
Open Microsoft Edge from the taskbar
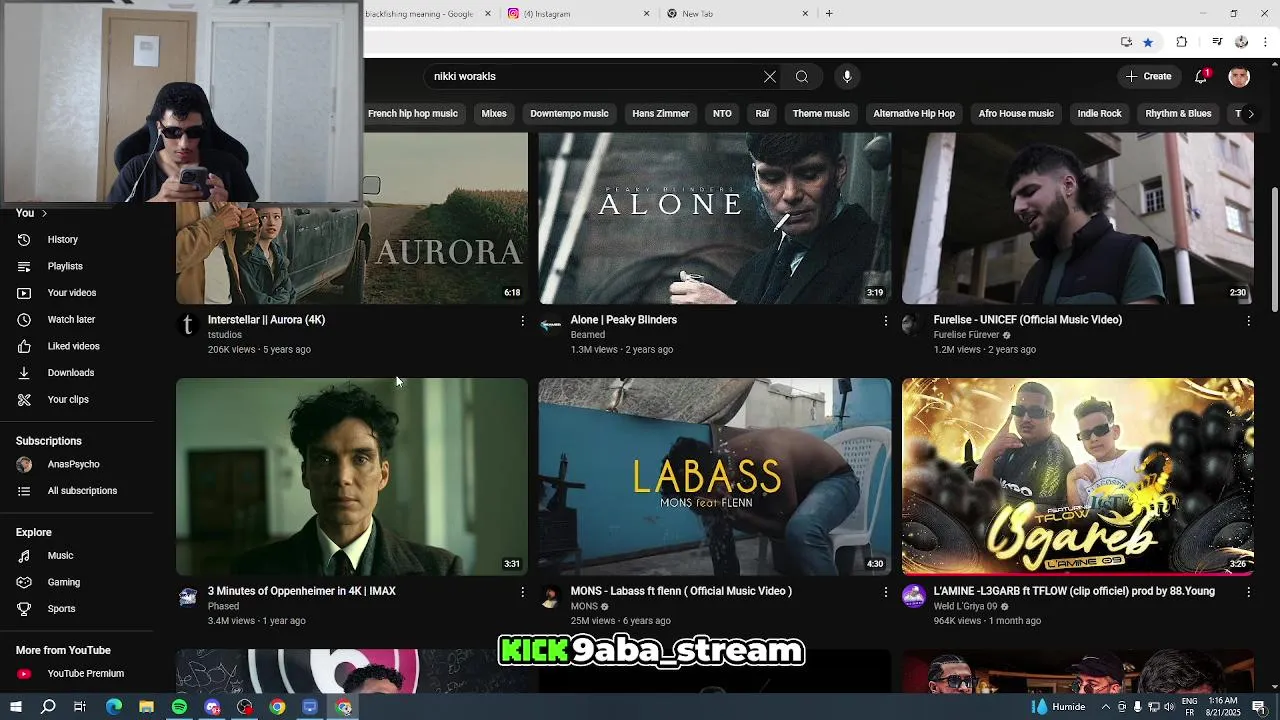click(x=114, y=707)
